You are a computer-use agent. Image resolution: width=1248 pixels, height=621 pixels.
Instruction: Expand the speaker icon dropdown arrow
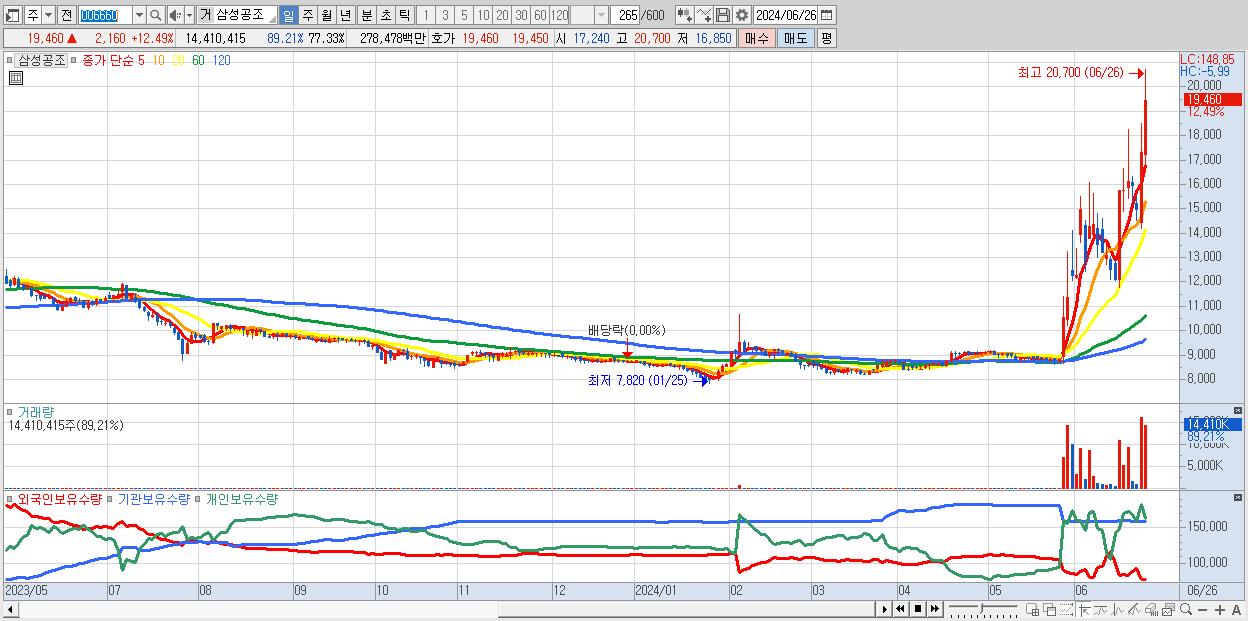[x=189, y=15]
